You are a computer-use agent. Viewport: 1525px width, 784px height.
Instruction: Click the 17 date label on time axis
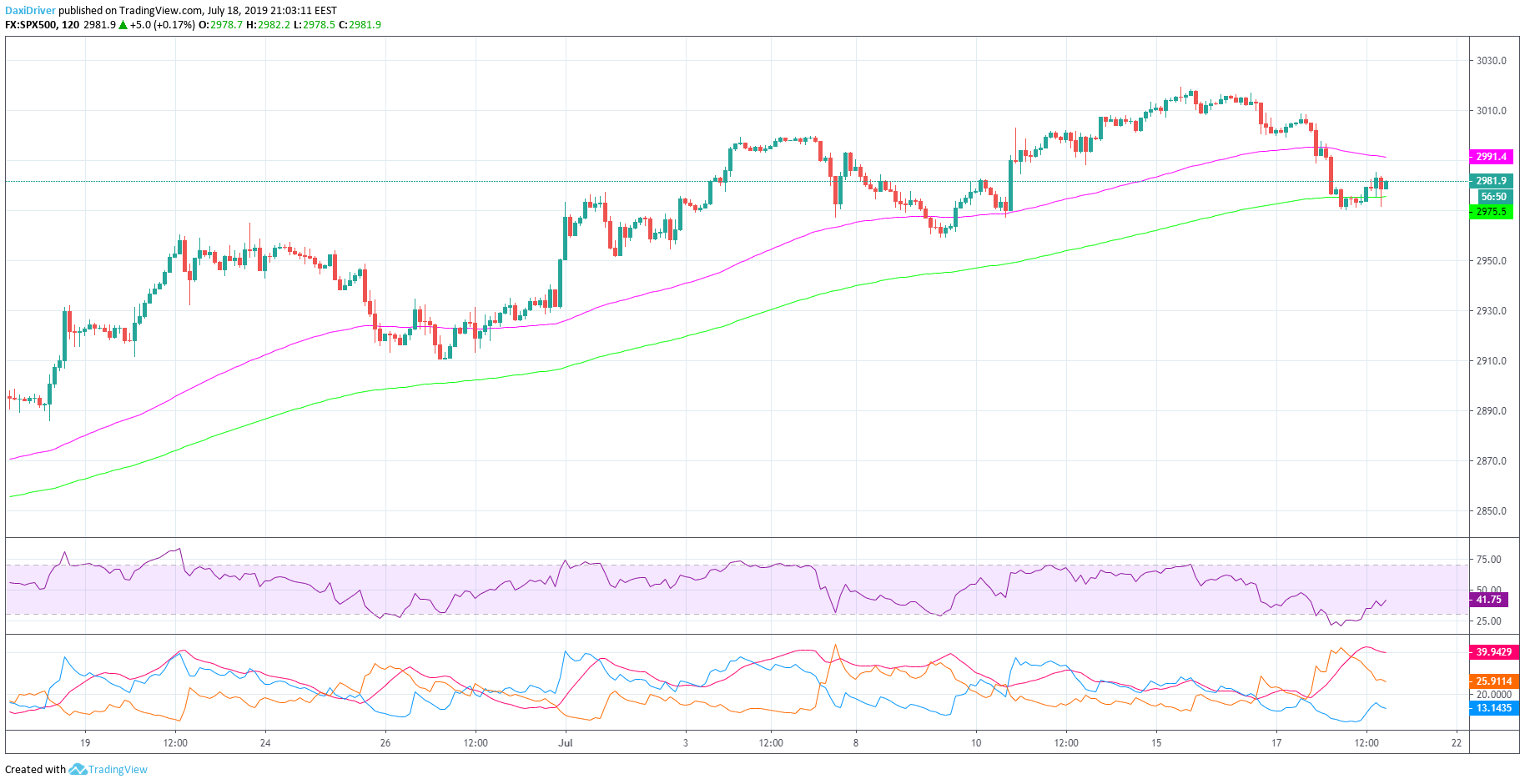click(x=1276, y=742)
